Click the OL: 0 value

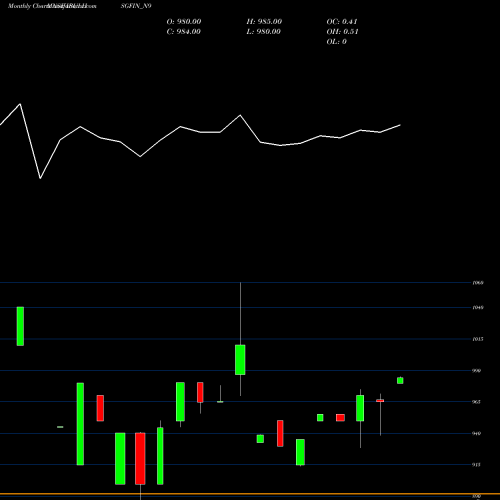pyautogui.click(x=336, y=42)
